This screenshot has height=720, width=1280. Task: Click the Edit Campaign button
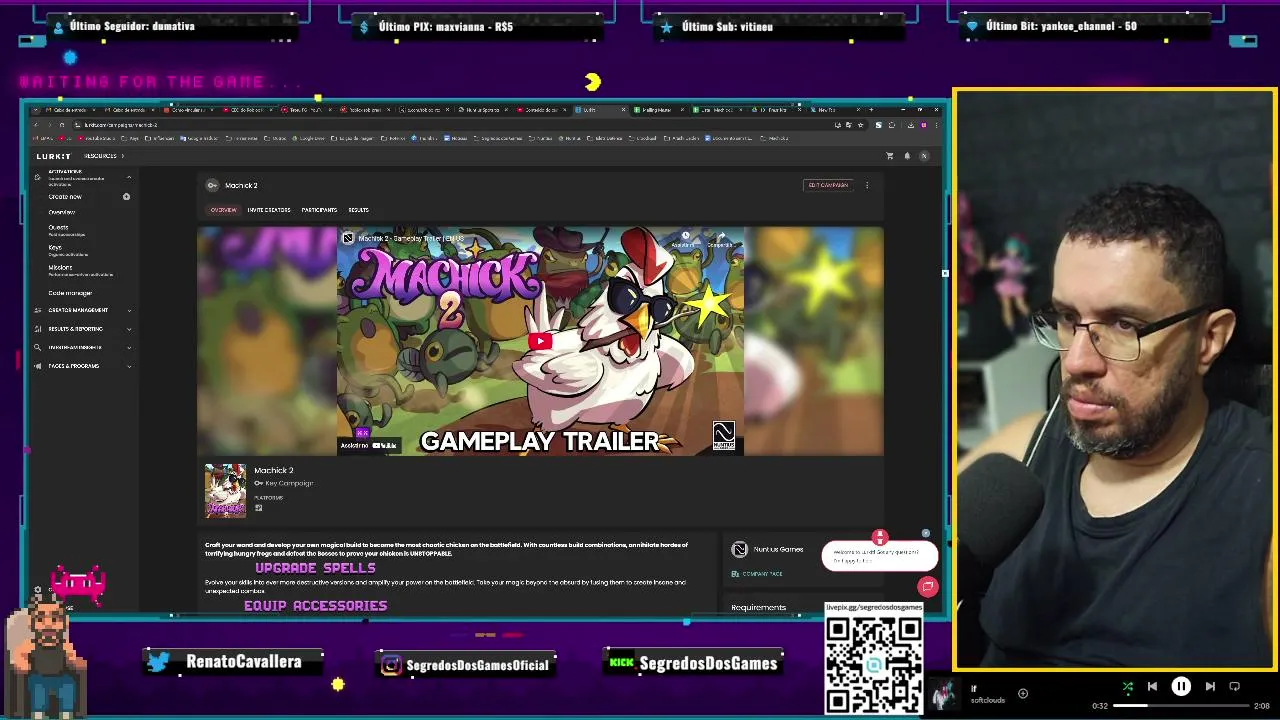pyautogui.click(x=828, y=185)
